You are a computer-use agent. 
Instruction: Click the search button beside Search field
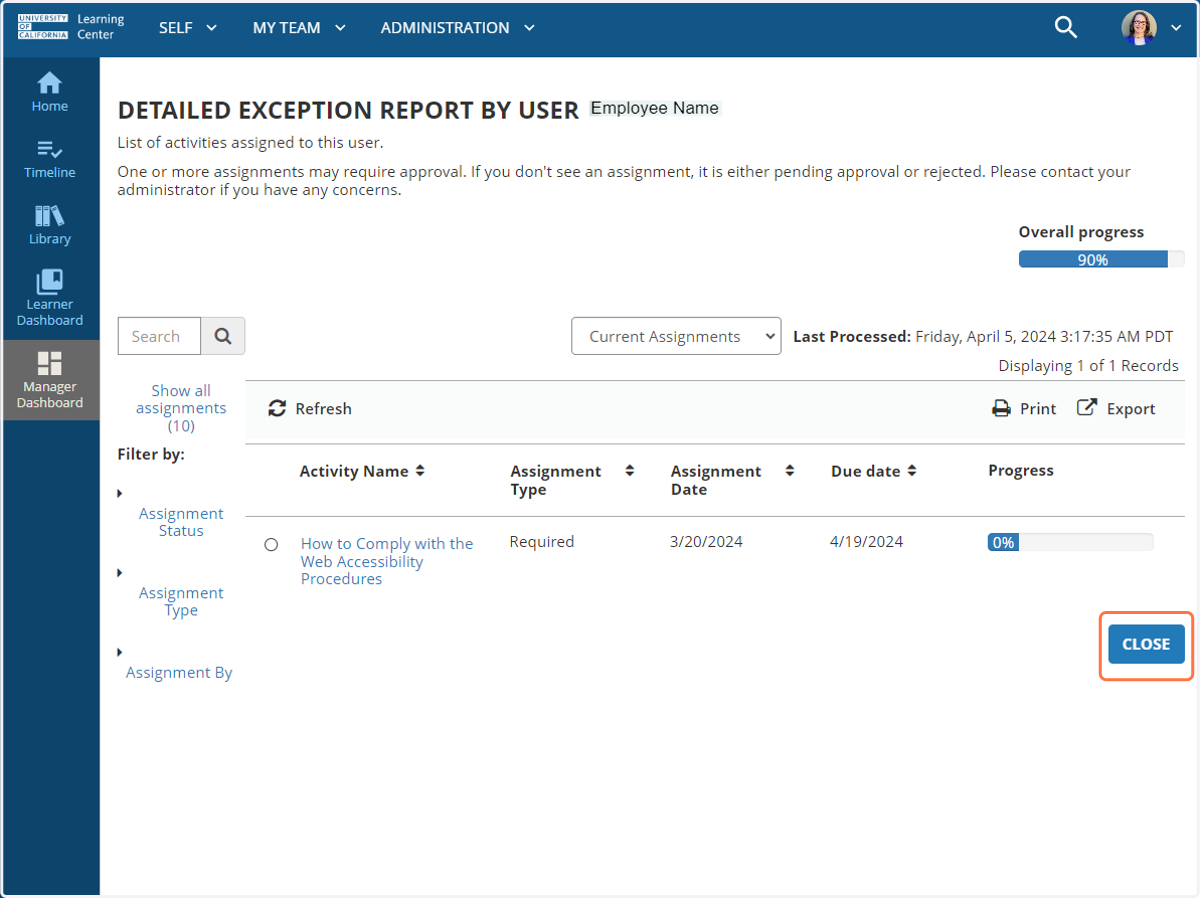click(x=223, y=336)
